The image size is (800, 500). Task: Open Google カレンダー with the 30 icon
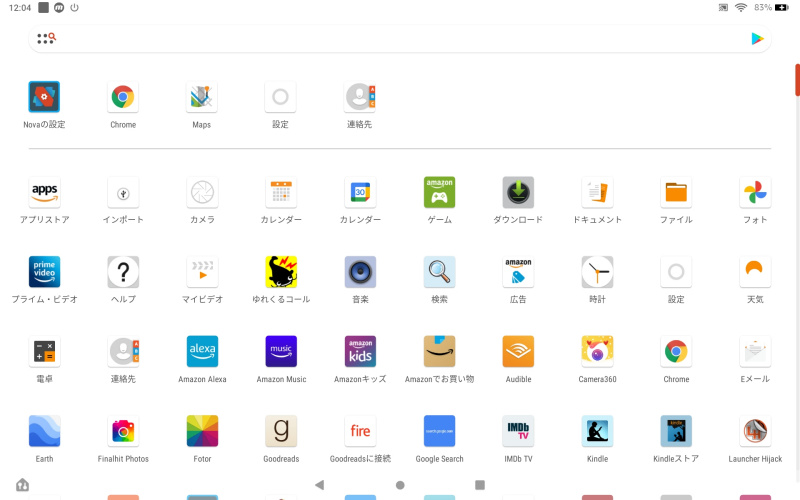[x=360, y=192]
